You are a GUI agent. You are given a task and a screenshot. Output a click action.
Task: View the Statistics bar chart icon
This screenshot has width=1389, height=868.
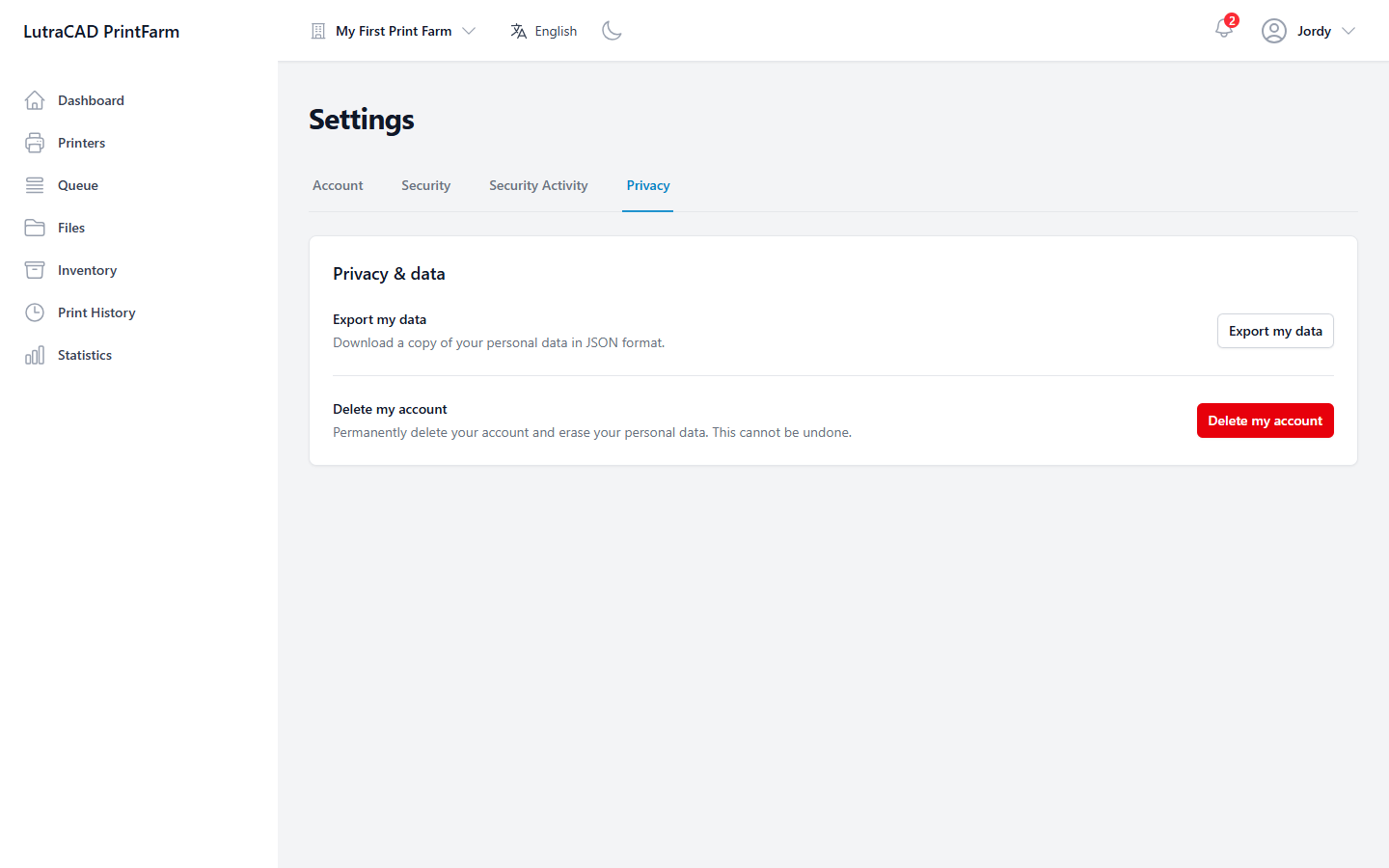[35, 355]
